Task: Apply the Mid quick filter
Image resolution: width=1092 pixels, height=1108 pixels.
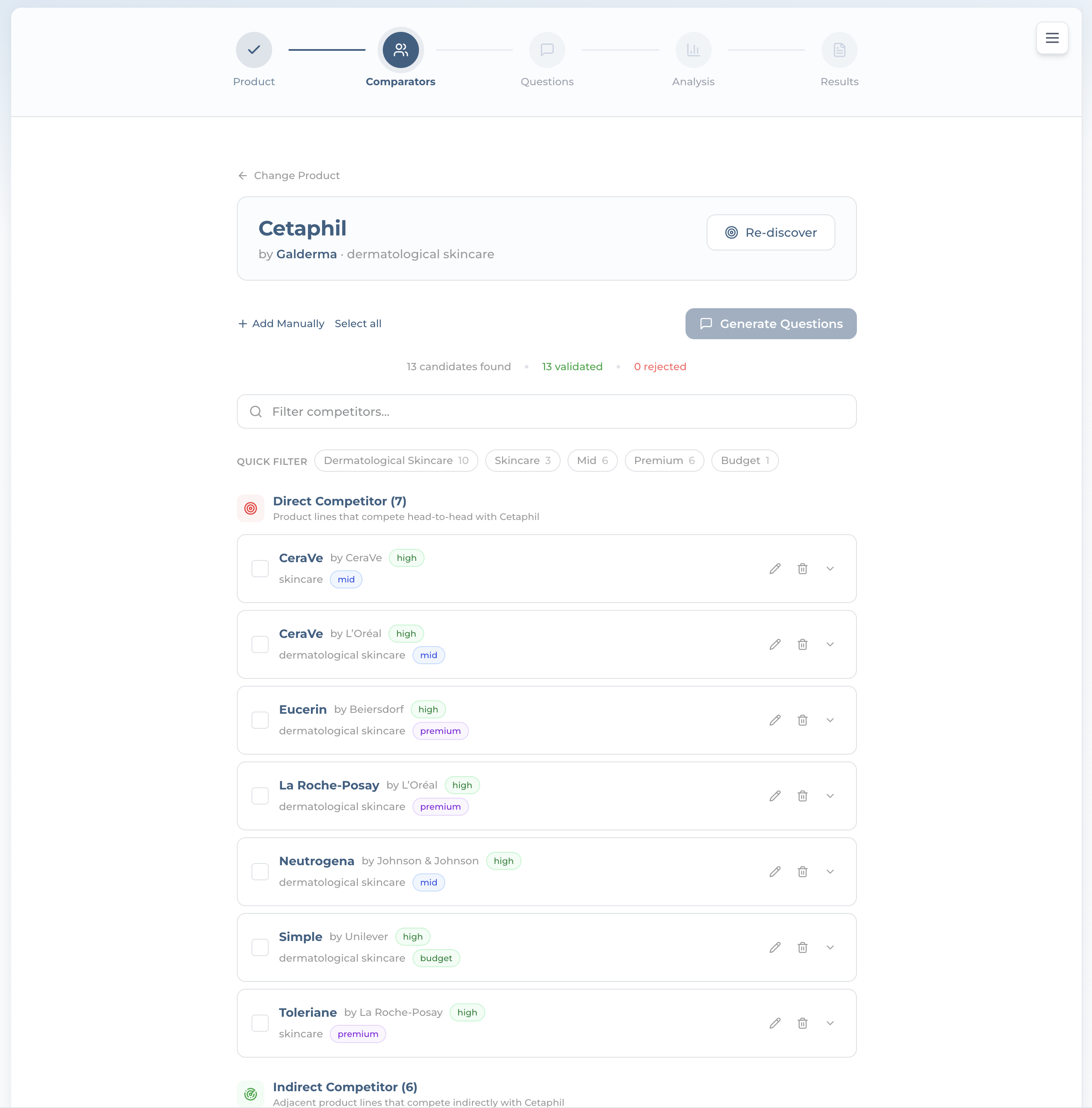Action: point(593,461)
